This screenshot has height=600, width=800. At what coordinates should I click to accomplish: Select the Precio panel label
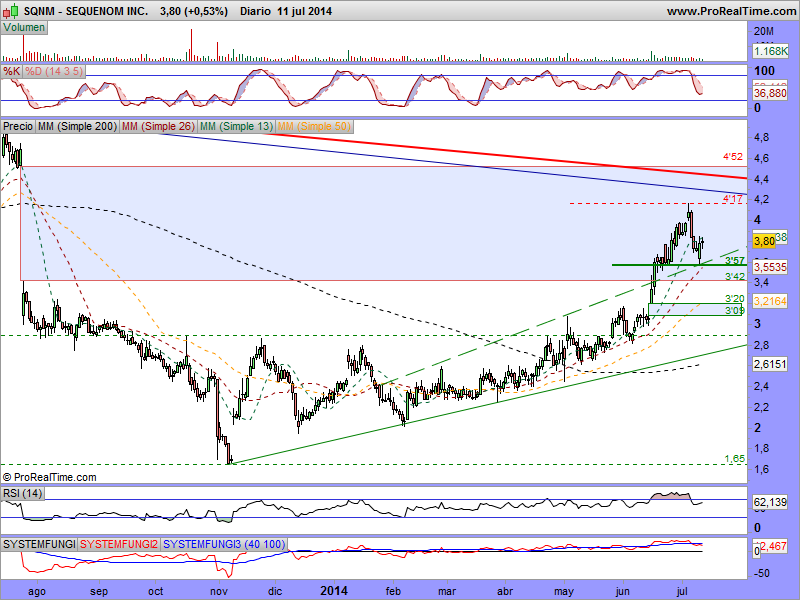pyautogui.click(x=18, y=126)
